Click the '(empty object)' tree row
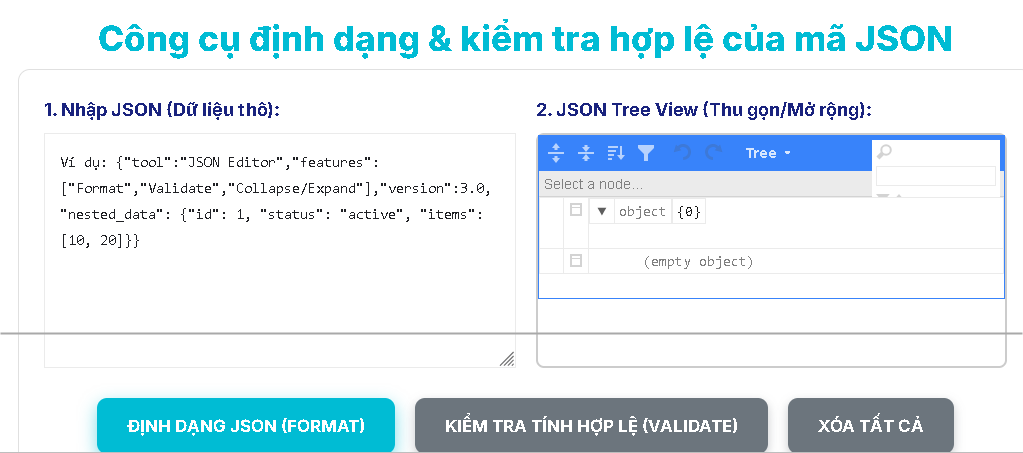1023x453 pixels. pyautogui.click(x=698, y=262)
